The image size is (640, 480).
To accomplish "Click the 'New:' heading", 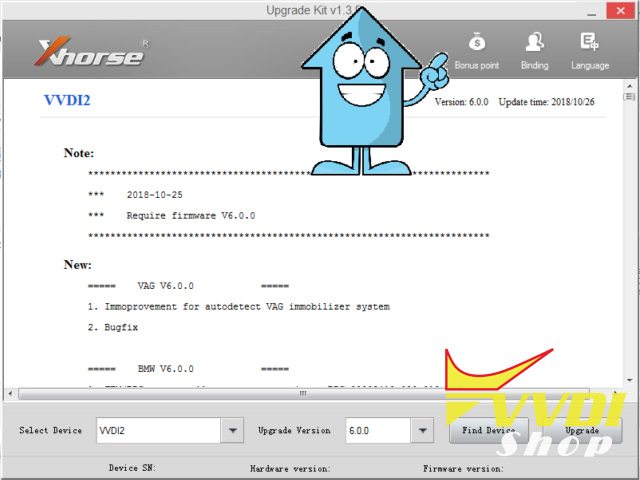I will coord(78,265).
